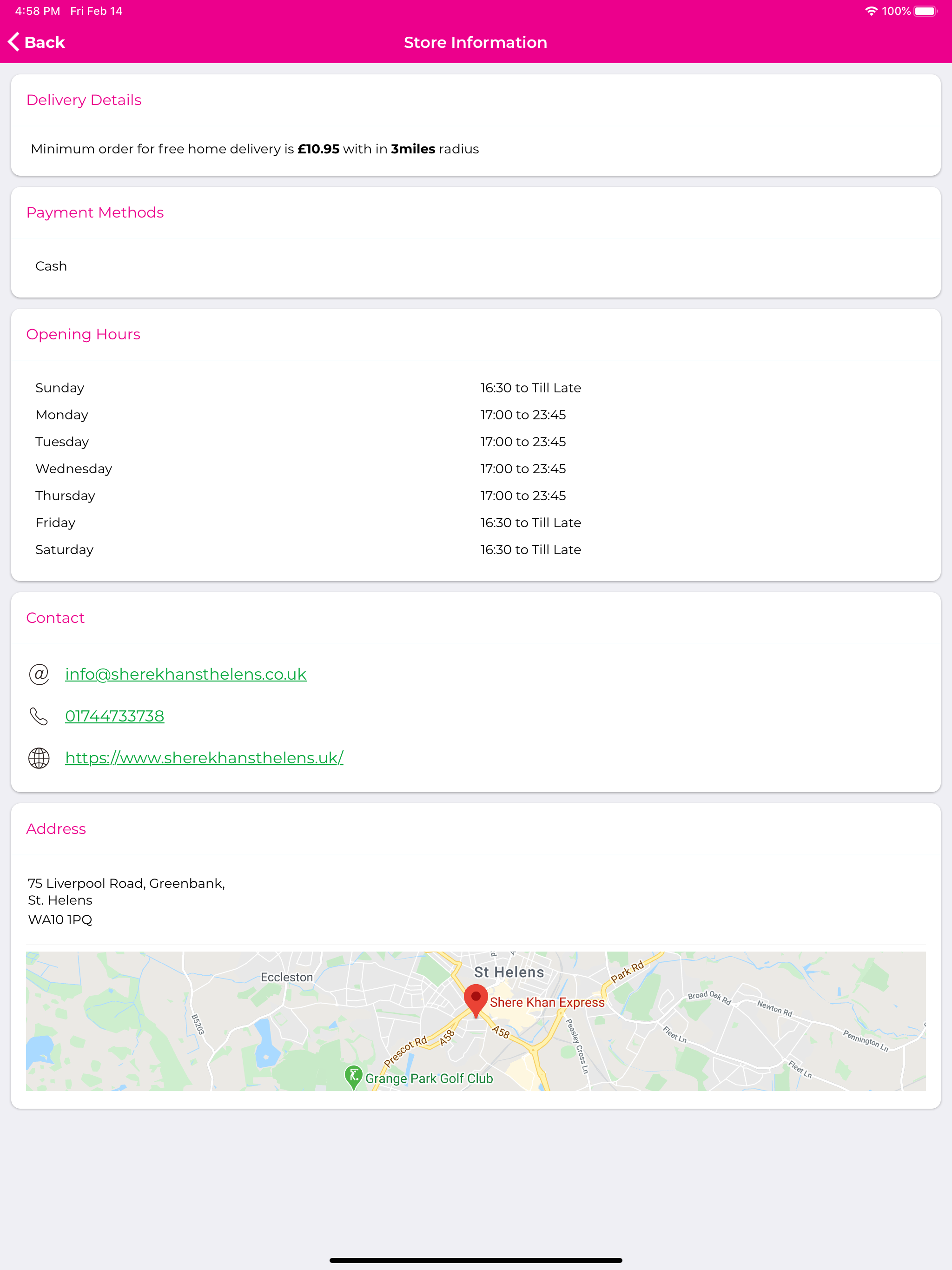Tap the 3miles radius text
The height and width of the screenshot is (1270, 952).
tap(413, 149)
